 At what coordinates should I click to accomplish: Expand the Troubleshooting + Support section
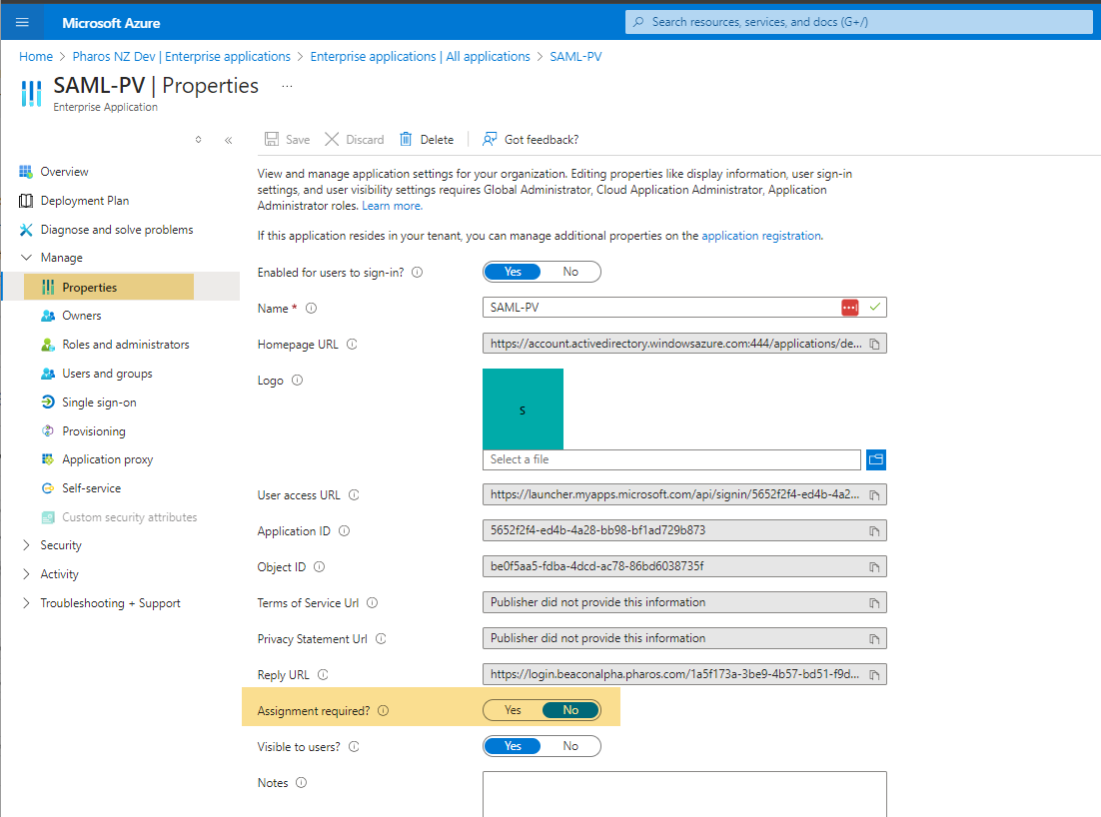point(26,603)
